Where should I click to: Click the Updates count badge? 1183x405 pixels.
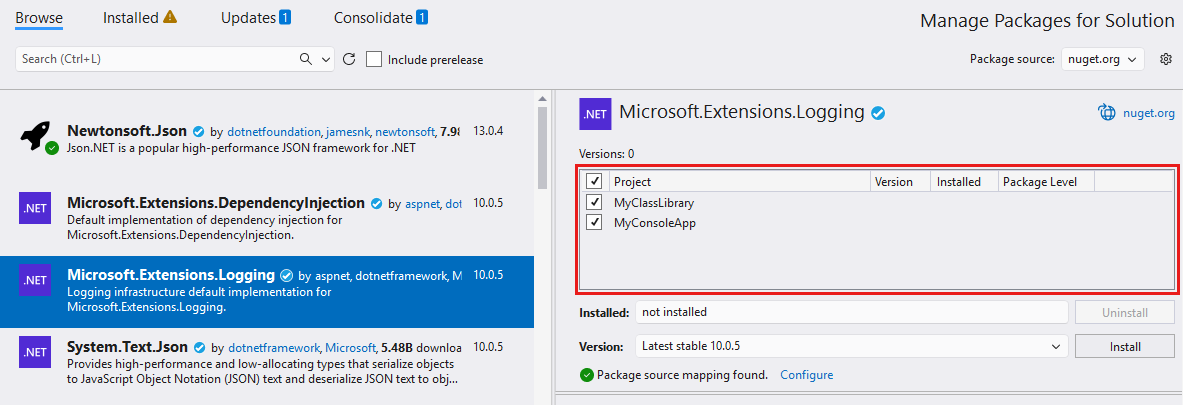pyautogui.click(x=285, y=17)
